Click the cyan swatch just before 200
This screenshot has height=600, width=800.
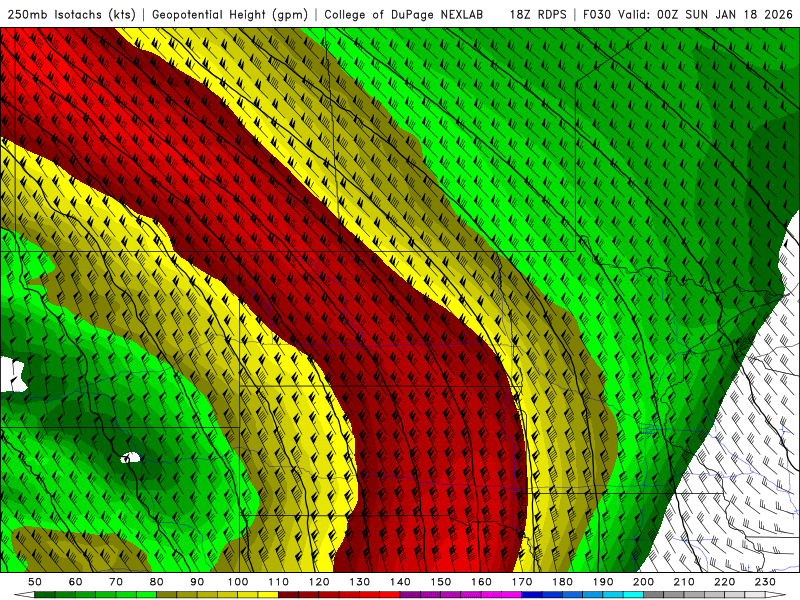[633, 595]
